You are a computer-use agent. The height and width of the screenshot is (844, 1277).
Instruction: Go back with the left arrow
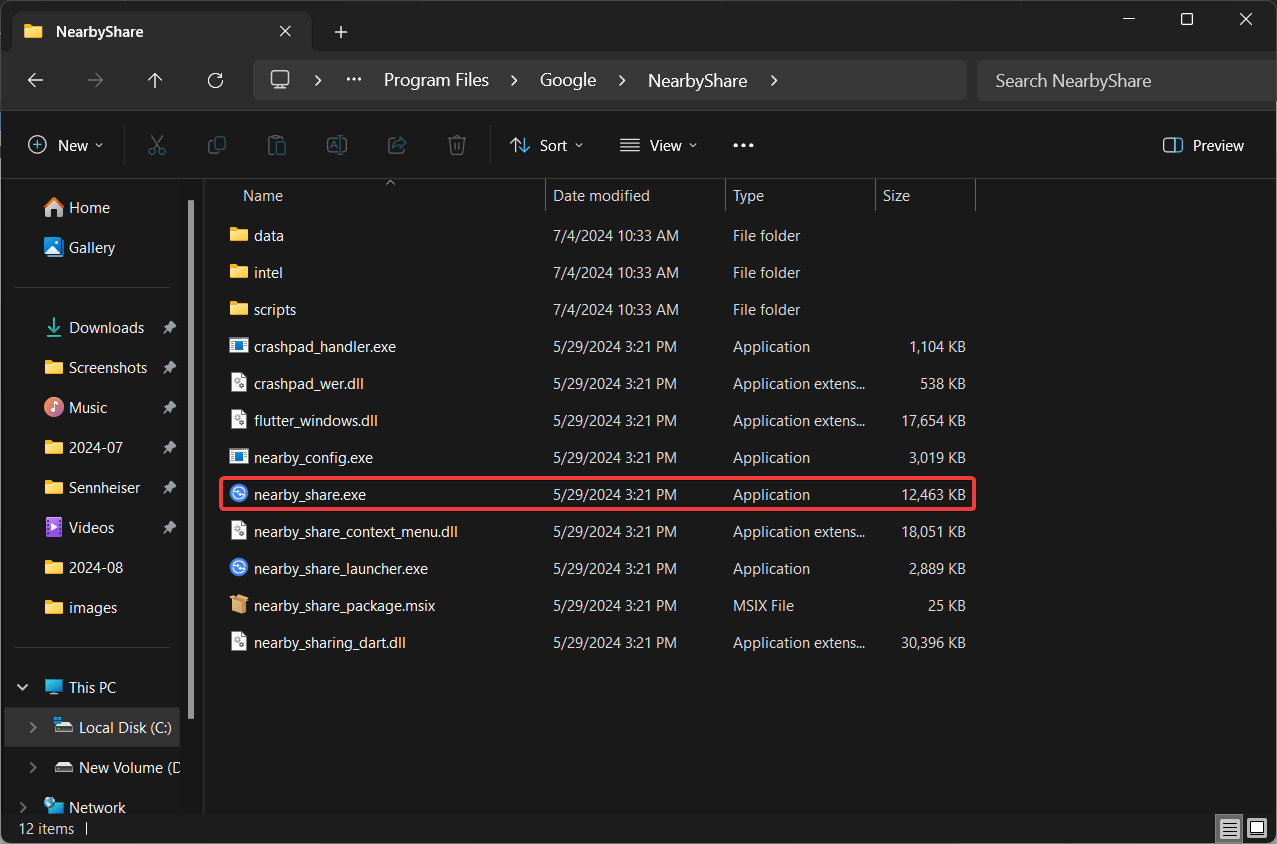point(35,81)
